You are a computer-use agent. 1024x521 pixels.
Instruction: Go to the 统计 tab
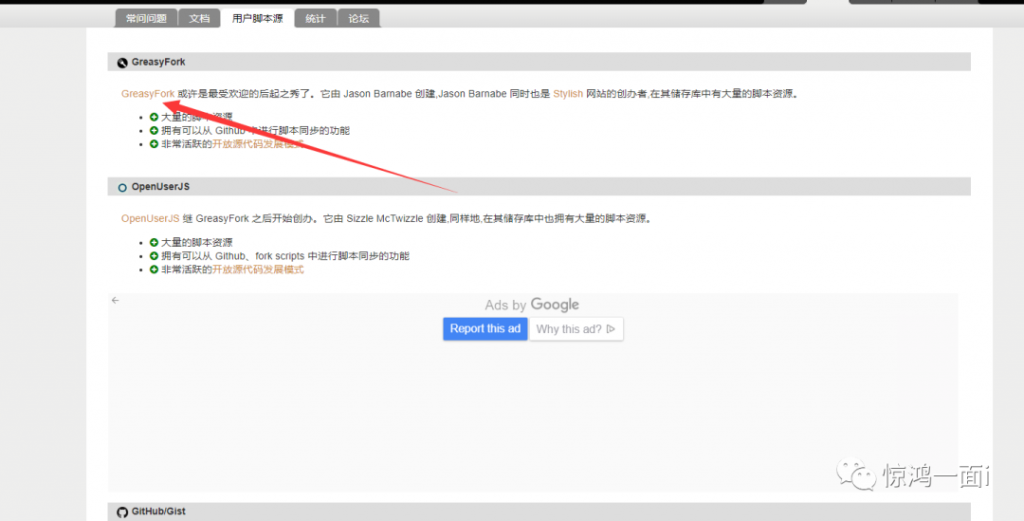coord(315,18)
